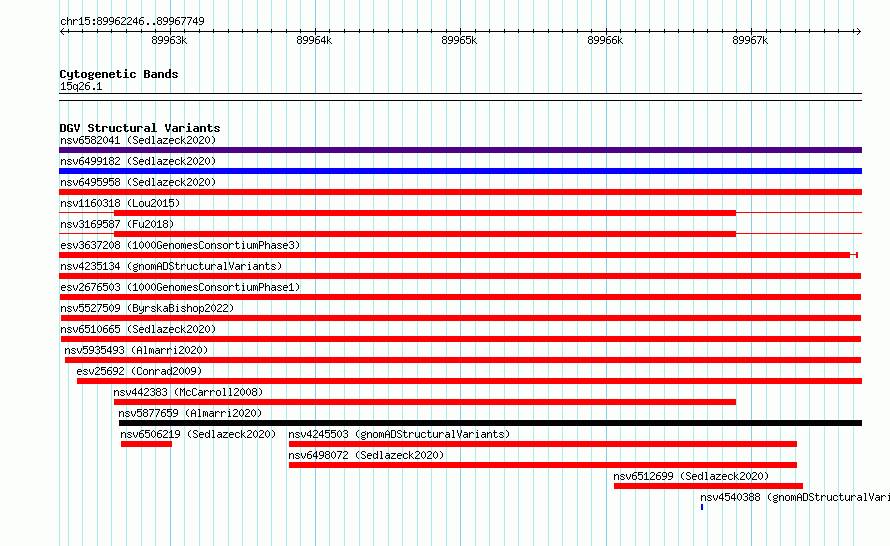This screenshot has height=546, width=890.
Task: Open the nsv6495958 (Sedlazeck2020) label
Action: (138, 182)
